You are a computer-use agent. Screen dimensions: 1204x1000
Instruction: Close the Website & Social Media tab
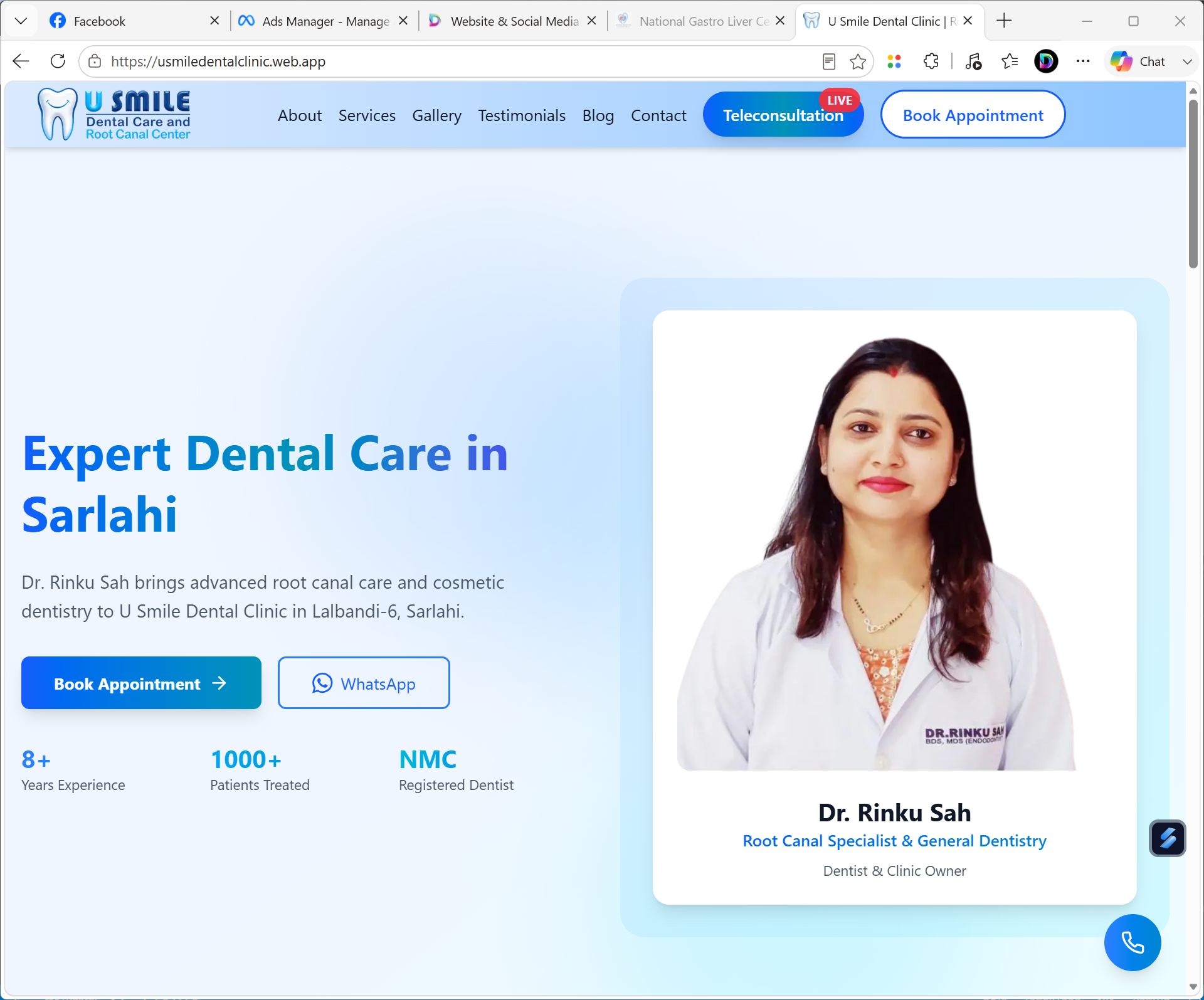pos(591,21)
